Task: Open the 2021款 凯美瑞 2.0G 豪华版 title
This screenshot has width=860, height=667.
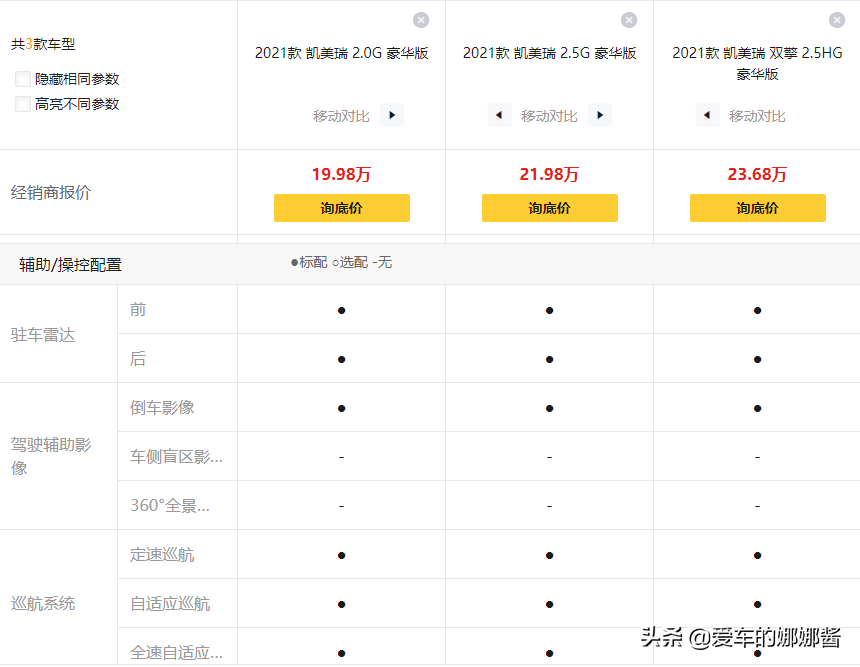Action: (342, 53)
